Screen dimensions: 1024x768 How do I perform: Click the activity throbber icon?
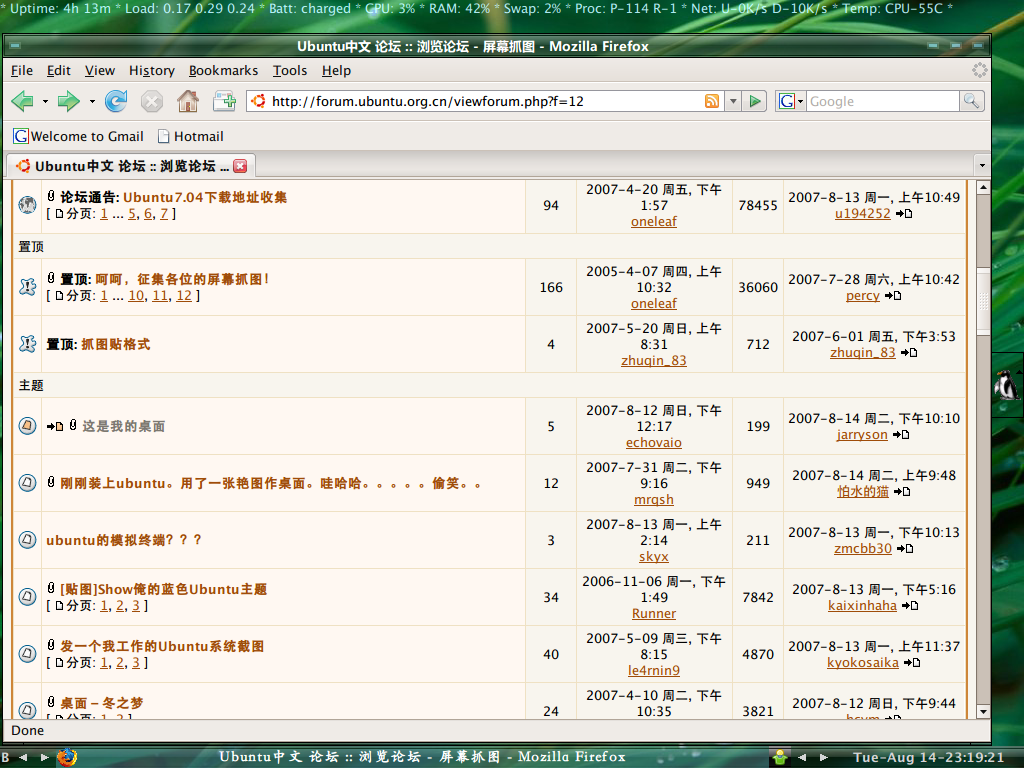pos(979,70)
